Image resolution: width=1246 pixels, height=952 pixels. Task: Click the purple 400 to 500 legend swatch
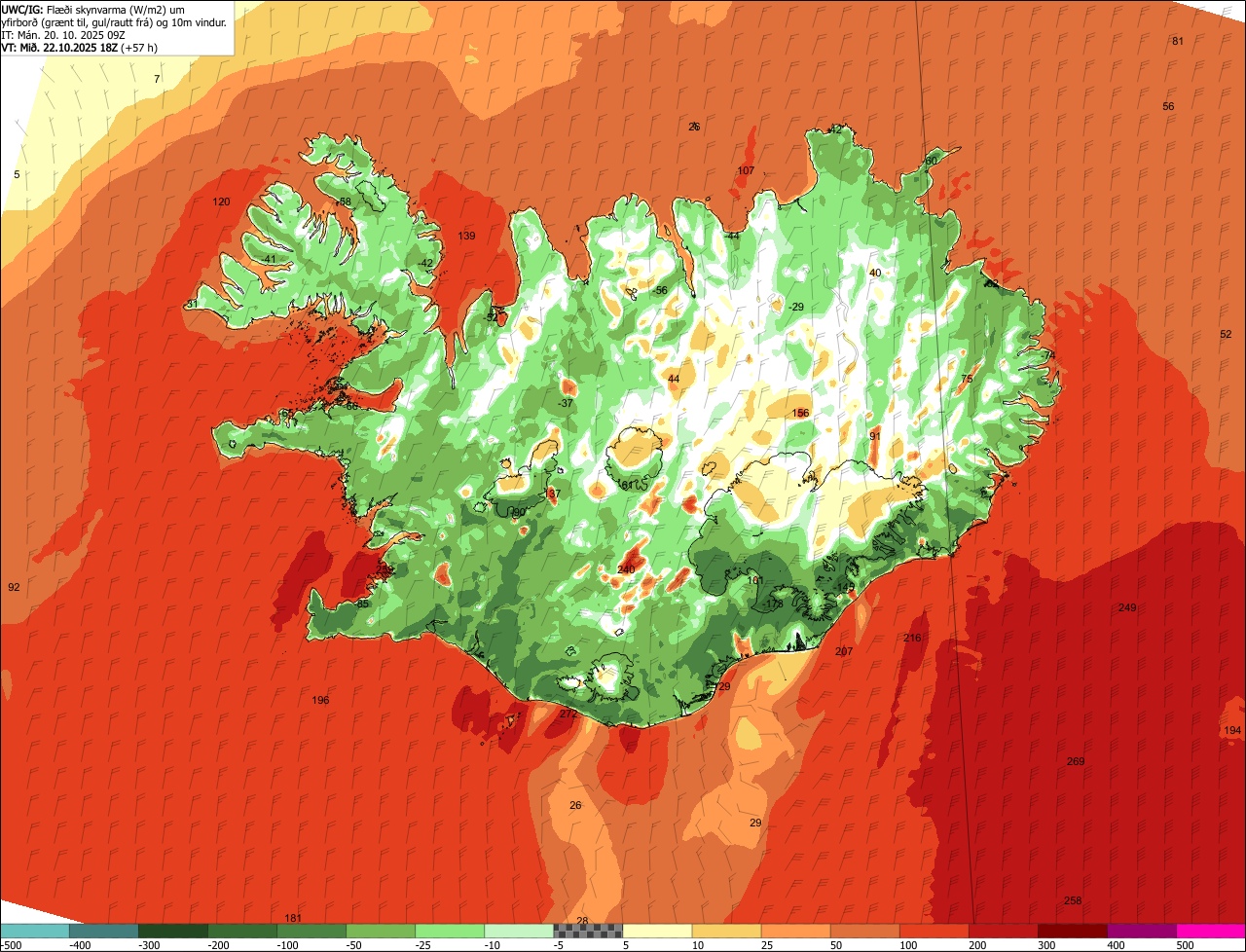pos(1141,931)
